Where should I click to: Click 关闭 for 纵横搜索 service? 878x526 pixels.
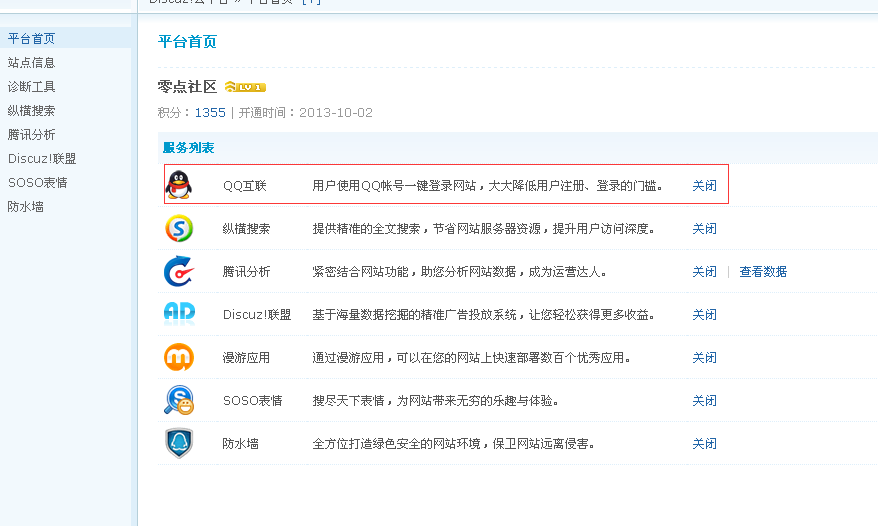point(704,229)
